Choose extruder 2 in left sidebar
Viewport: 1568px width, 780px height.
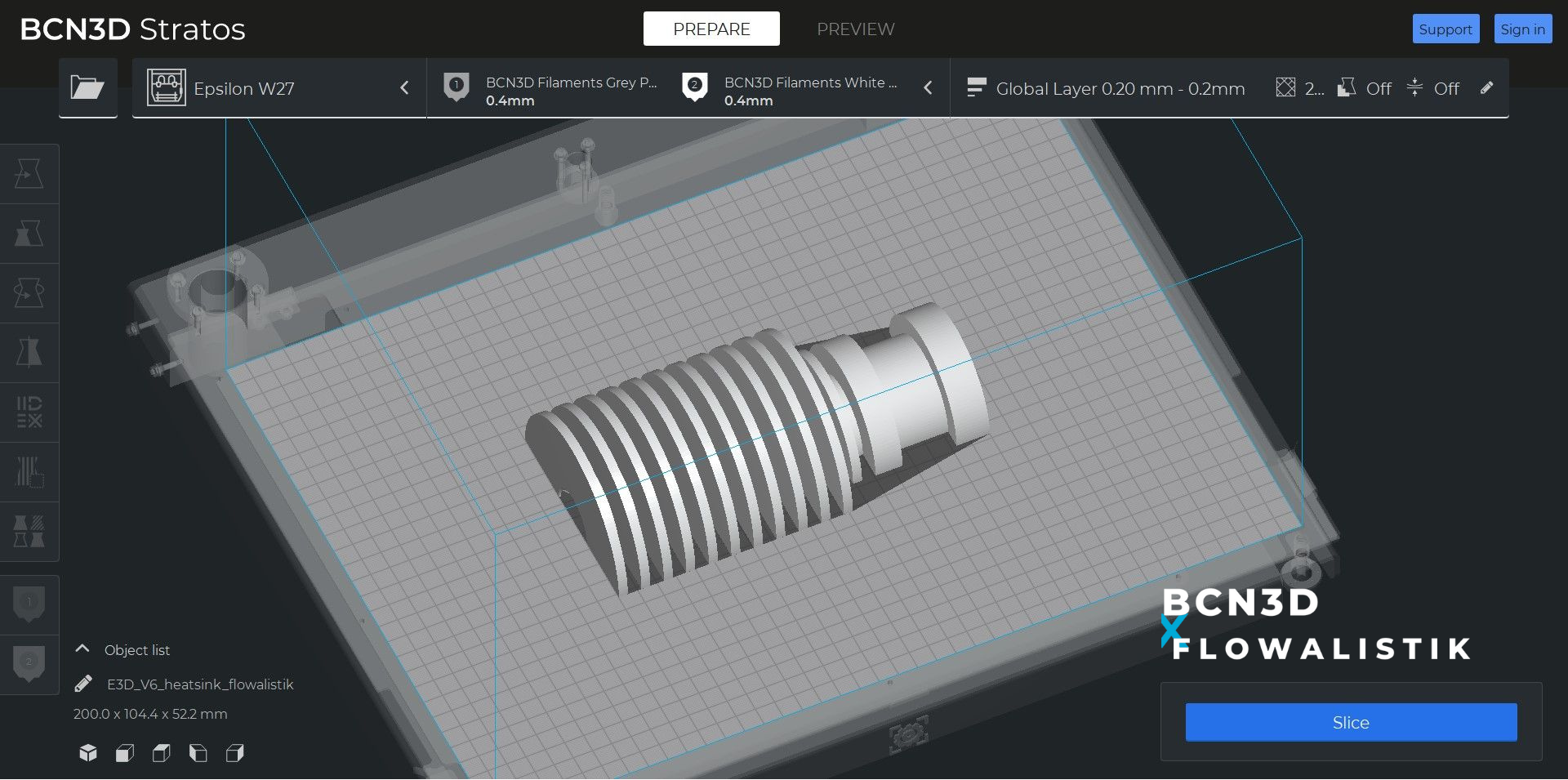click(29, 664)
